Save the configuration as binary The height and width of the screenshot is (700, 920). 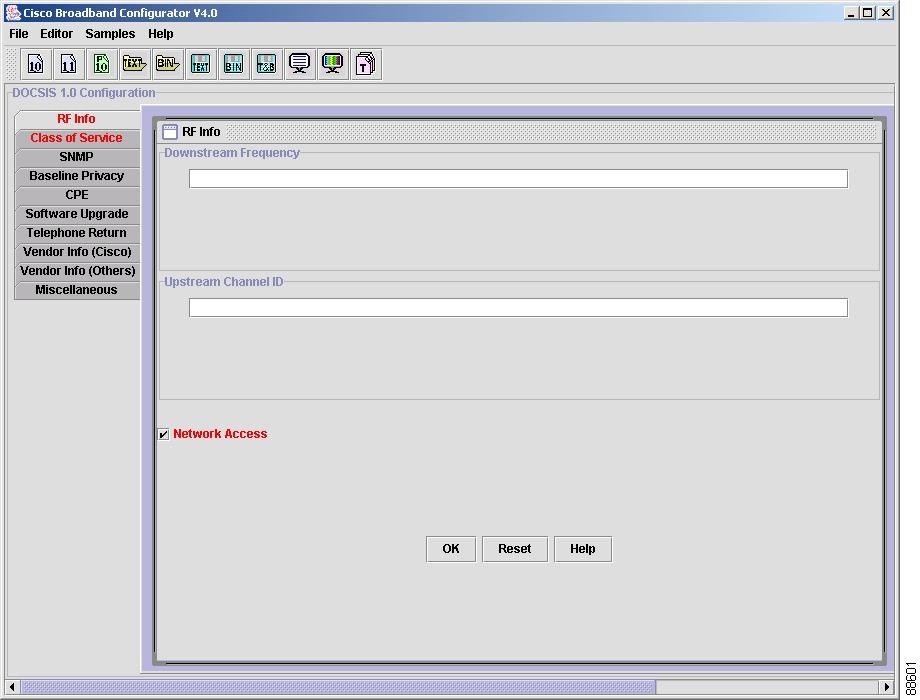(233, 63)
